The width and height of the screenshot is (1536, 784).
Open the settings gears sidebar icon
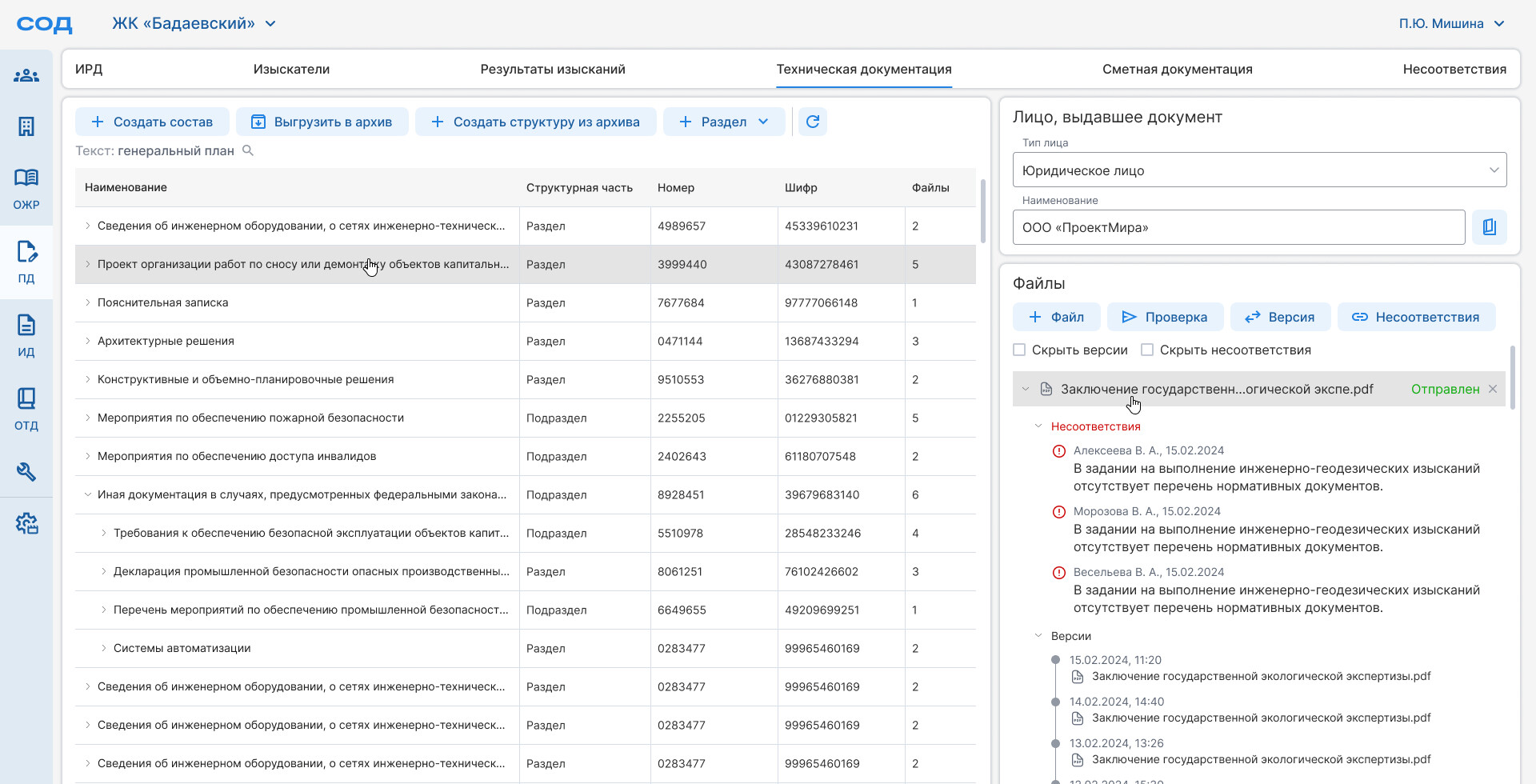[x=26, y=524]
